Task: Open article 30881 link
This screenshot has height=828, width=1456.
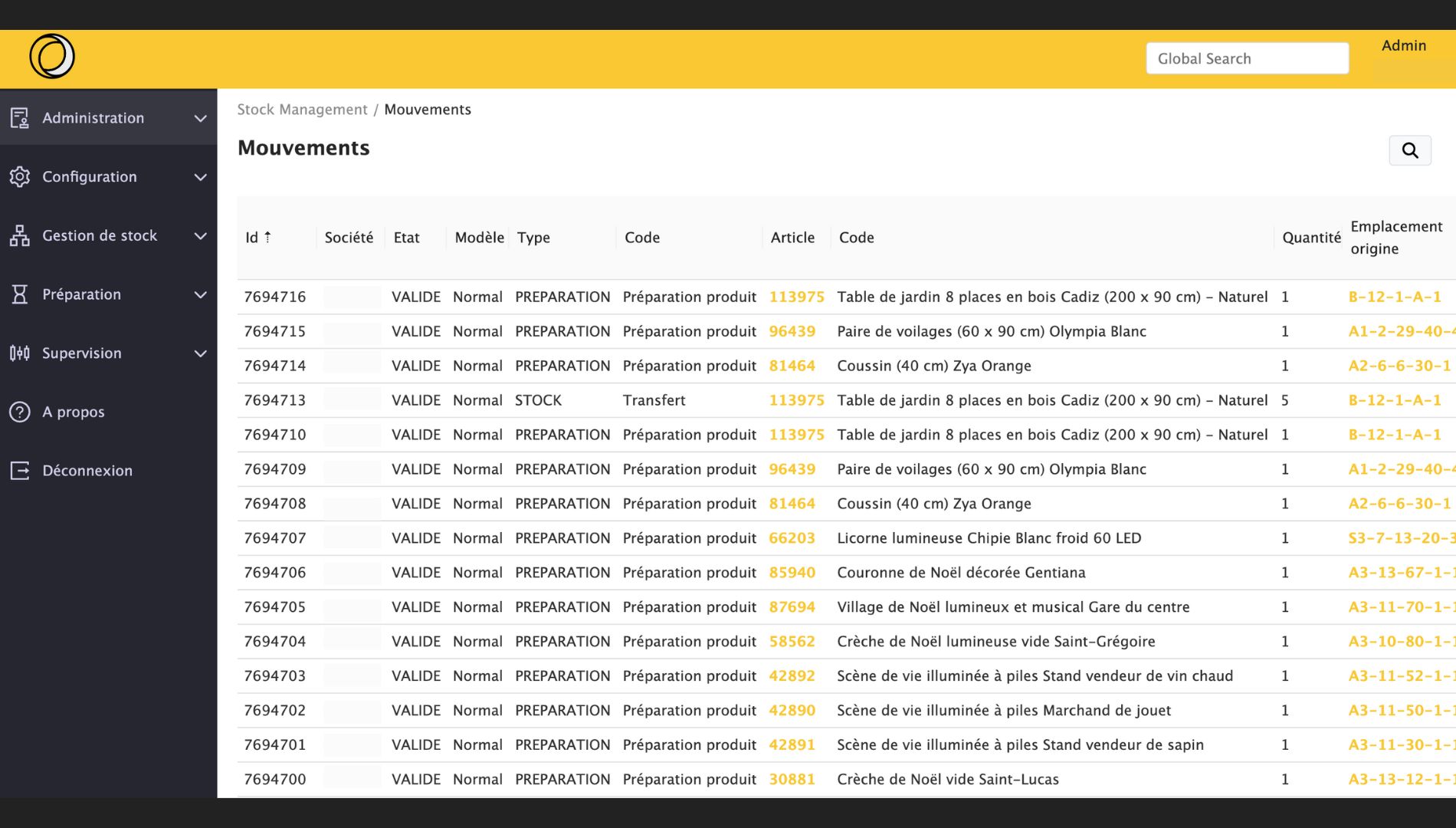Action: (x=792, y=780)
